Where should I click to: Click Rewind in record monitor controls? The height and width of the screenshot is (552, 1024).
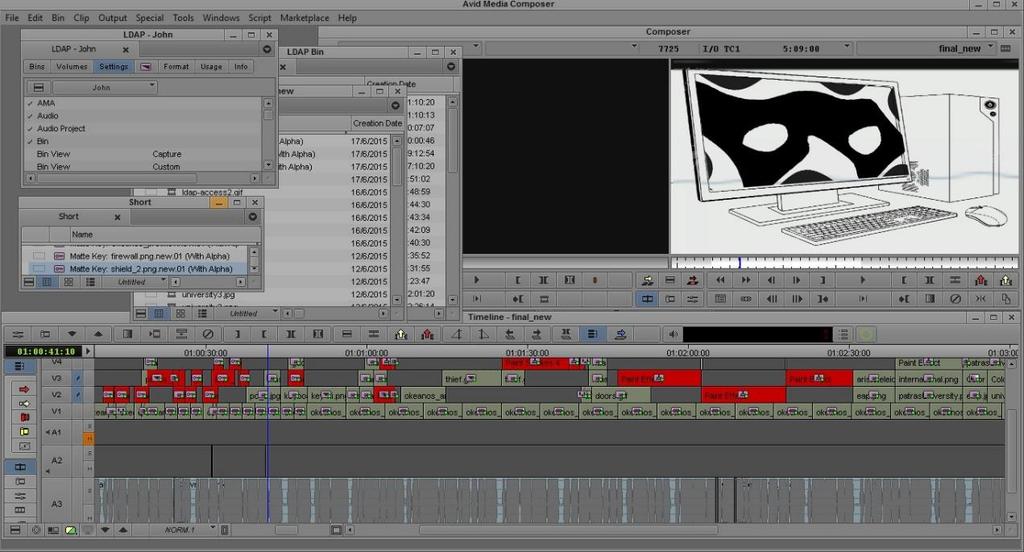tap(720, 280)
